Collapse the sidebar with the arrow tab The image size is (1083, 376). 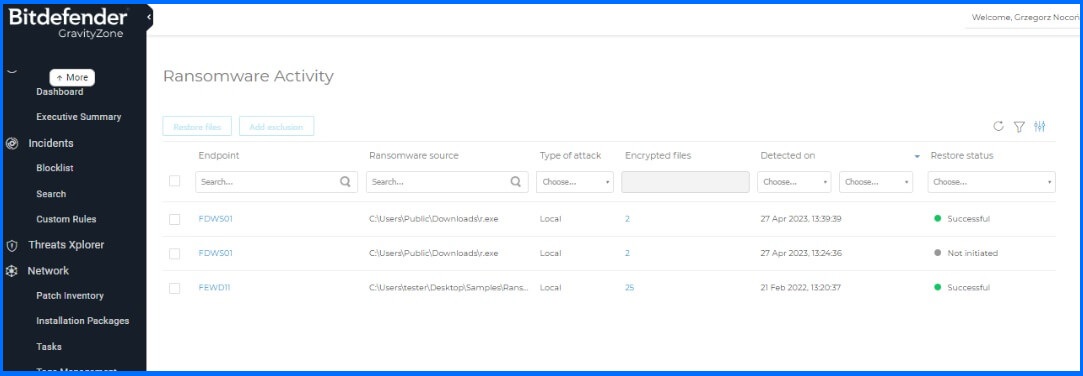[x=149, y=17]
